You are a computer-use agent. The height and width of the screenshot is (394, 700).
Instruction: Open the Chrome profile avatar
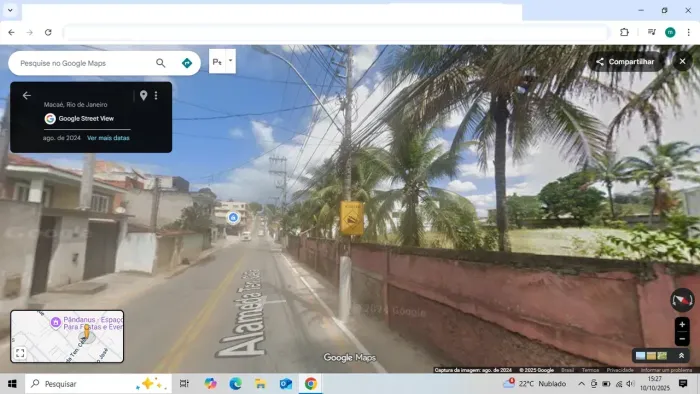pyautogui.click(x=670, y=32)
